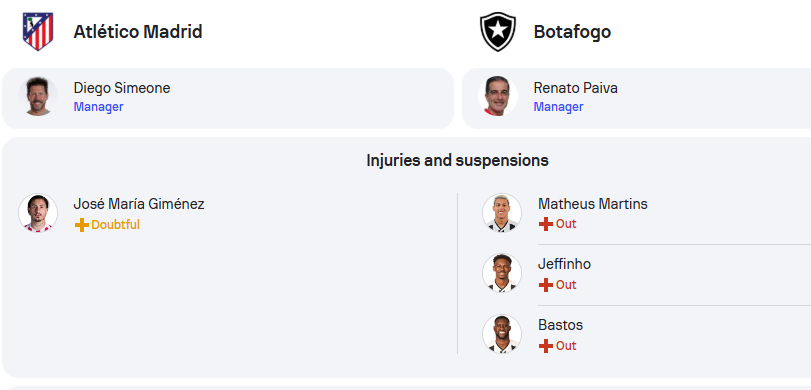Select the Renato Paiva name text

click(575, 88)
